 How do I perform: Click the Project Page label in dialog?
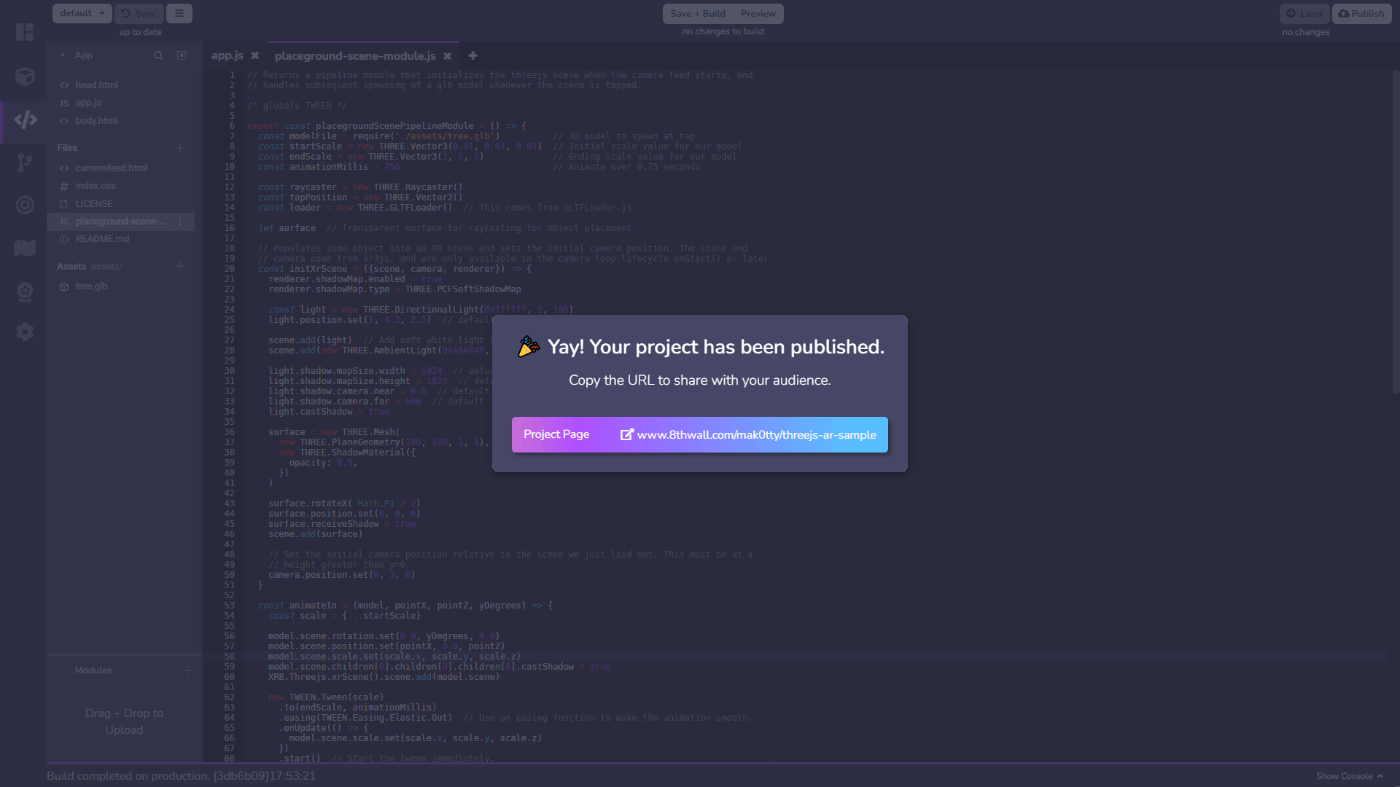tap(556, 435)
